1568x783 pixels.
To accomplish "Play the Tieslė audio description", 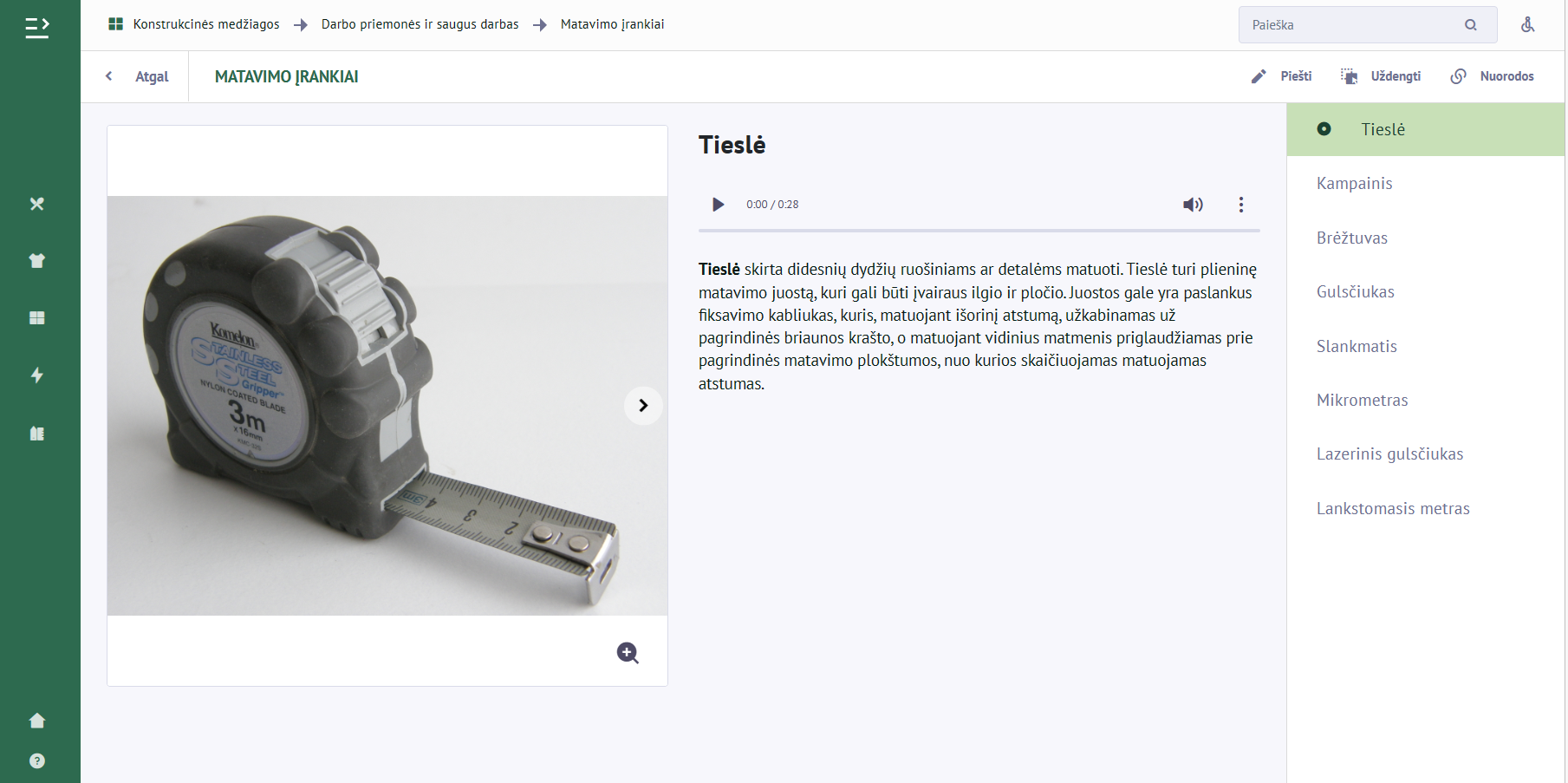I will click(718, 205).
